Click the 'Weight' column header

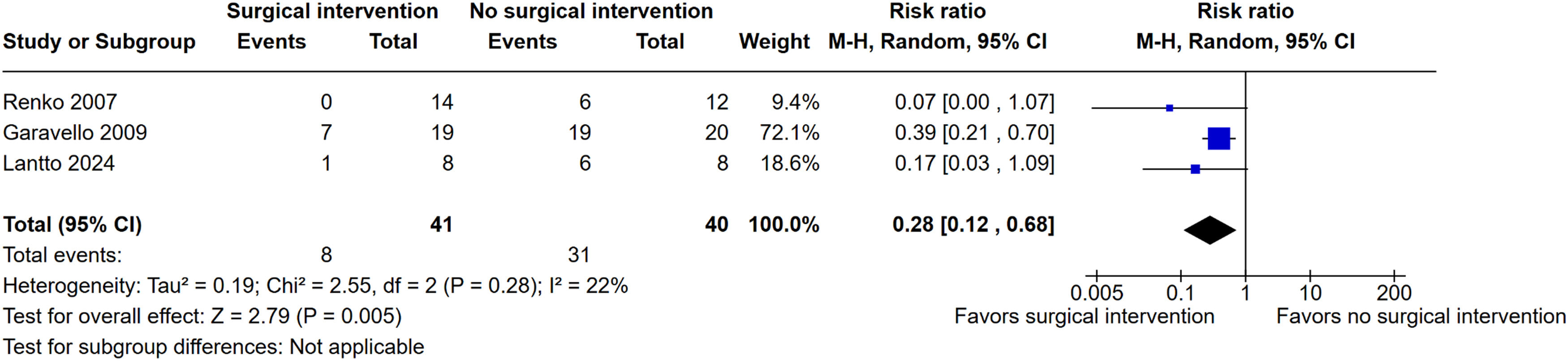[x=774, y=41]
